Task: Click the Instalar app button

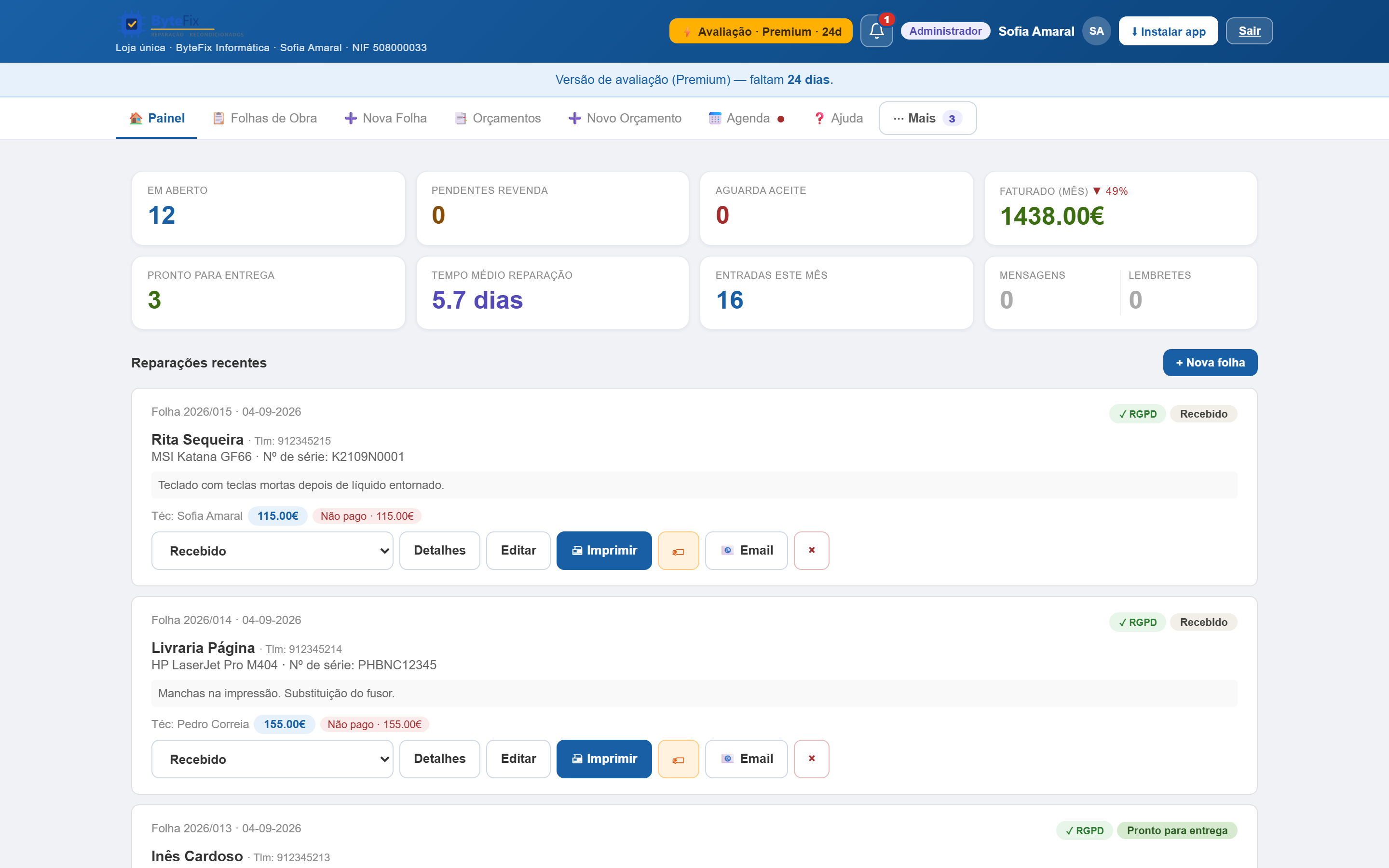Action: coord(1168,31)
